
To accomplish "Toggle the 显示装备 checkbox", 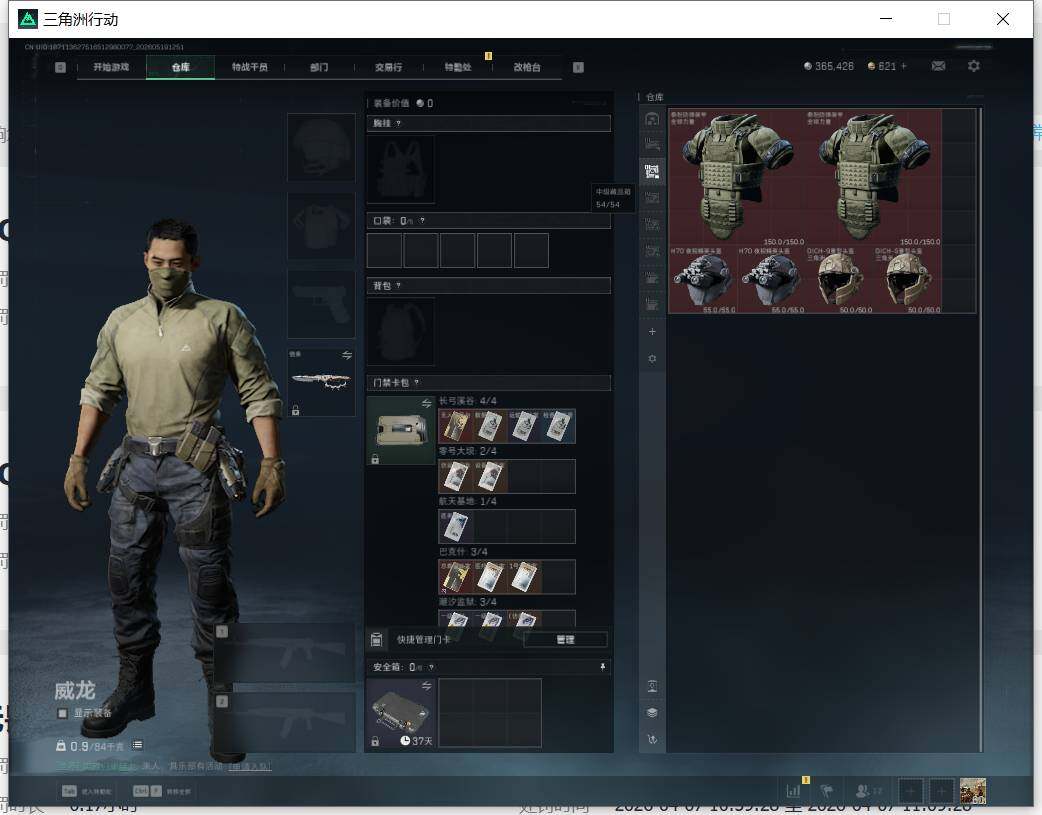I will (62, 713).
